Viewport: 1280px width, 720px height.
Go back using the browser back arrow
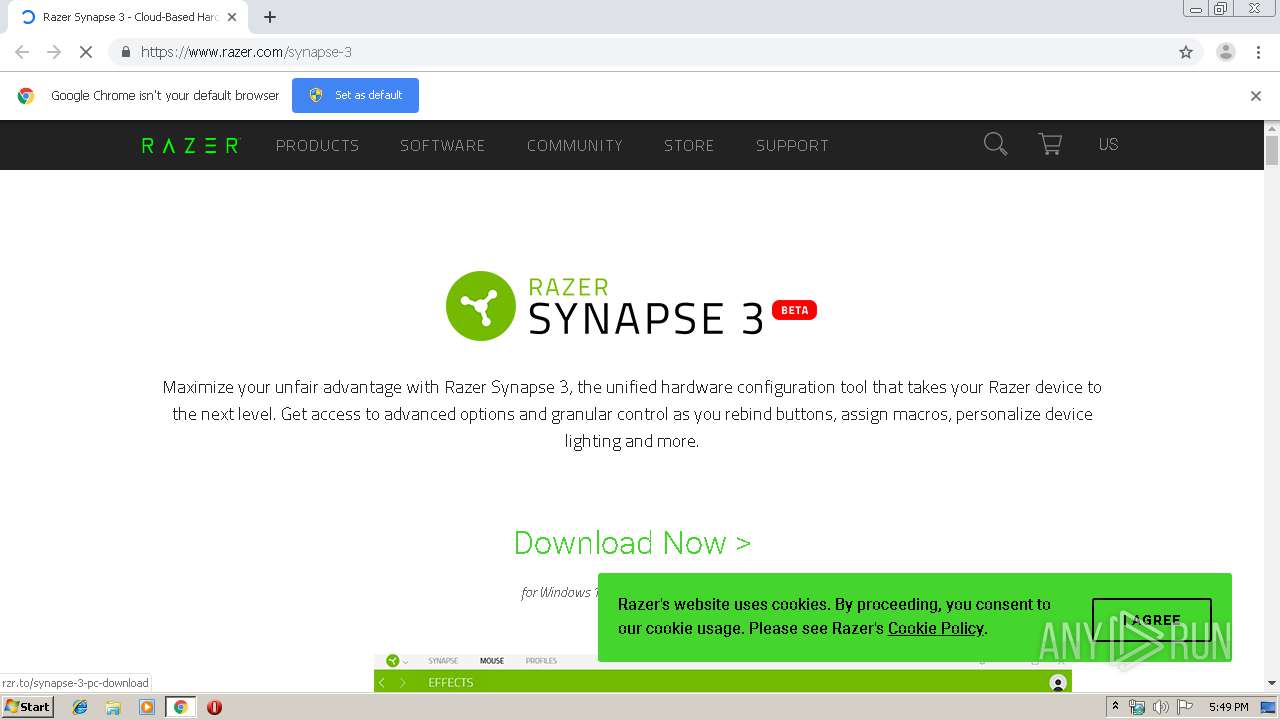point(22,52)
